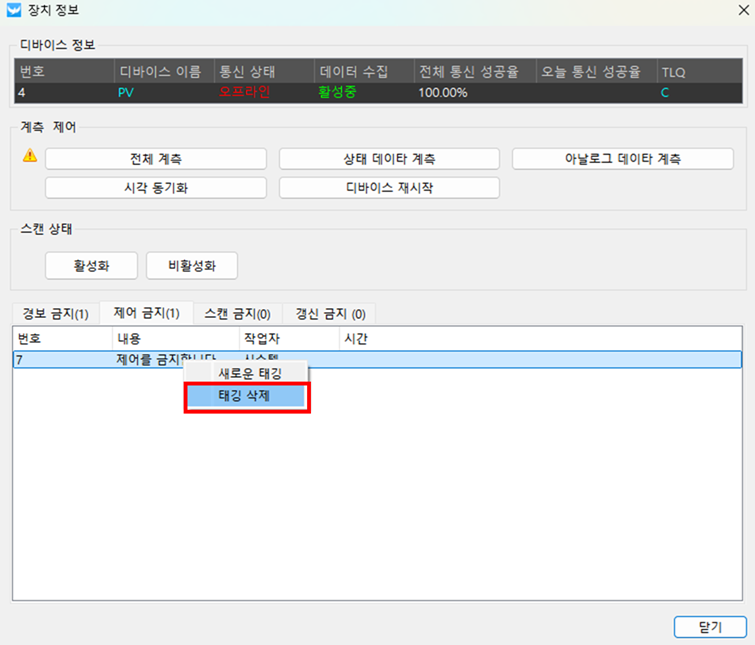Switch to the 갱신 금지 (0) tab
The width and height of the screenshot is (755, 645).
[x=329, y=314]
